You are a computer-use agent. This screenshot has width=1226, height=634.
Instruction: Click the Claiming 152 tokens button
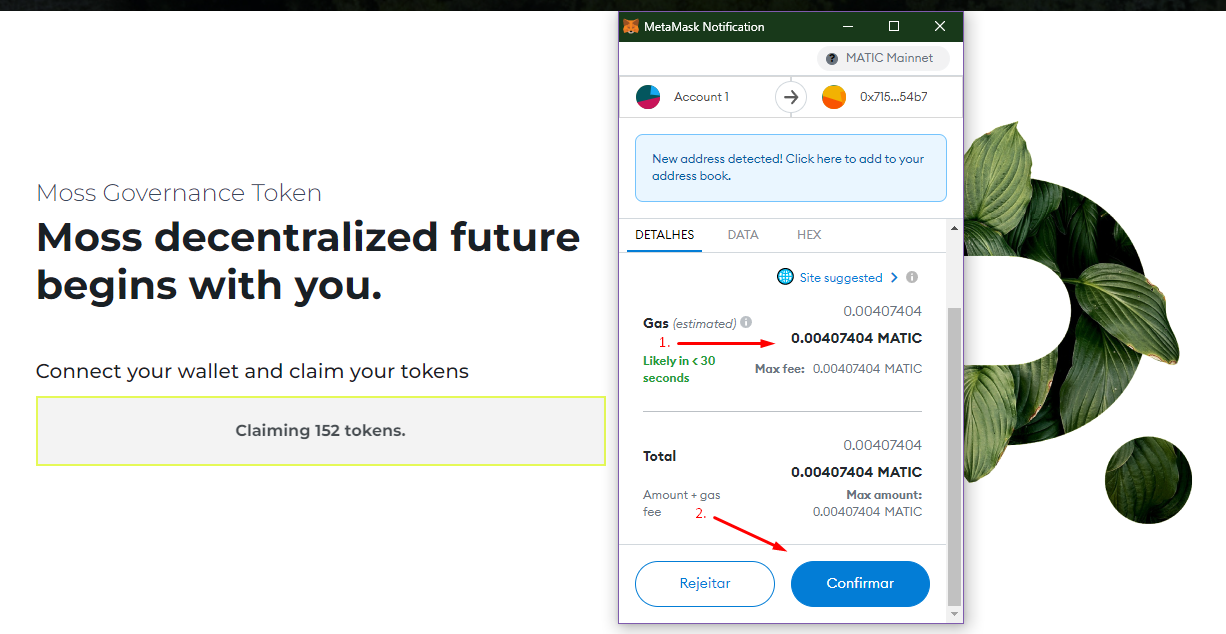click(x=321, y=431)
